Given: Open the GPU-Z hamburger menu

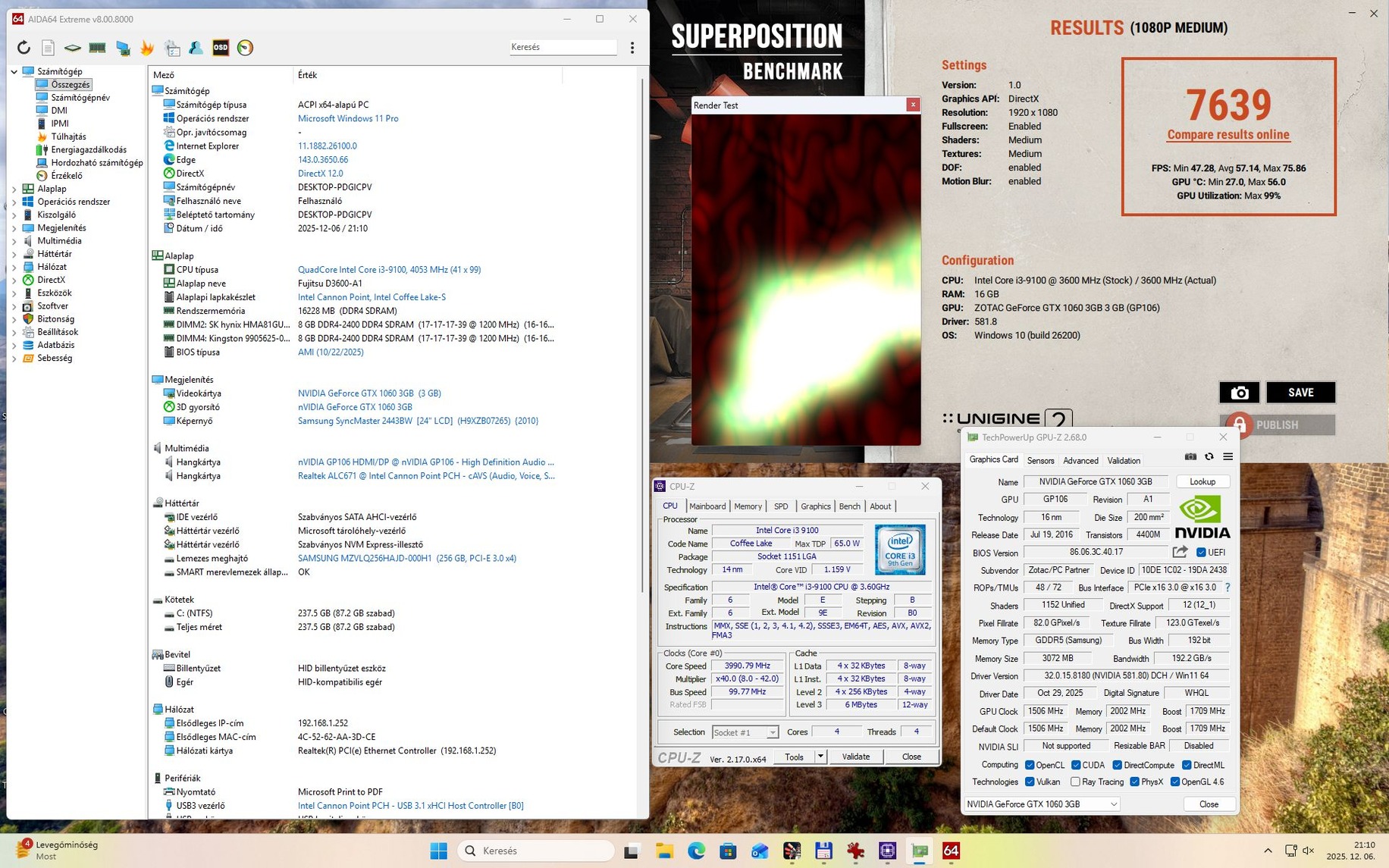Looking at the screenshot, I should [1228, 456].
